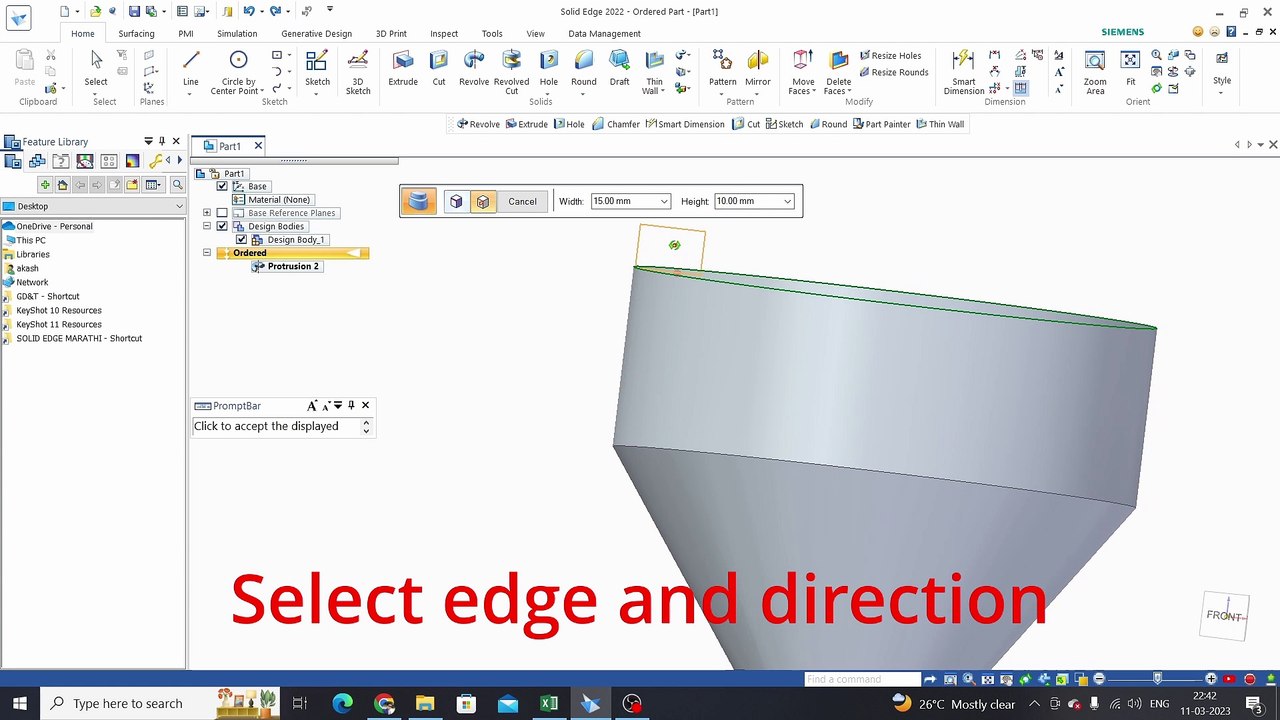Image resolution: width=1280 pixels, height=720 pixels.
Task: Click the Cut tool in Solids group
Action: (x=439, y=68)
